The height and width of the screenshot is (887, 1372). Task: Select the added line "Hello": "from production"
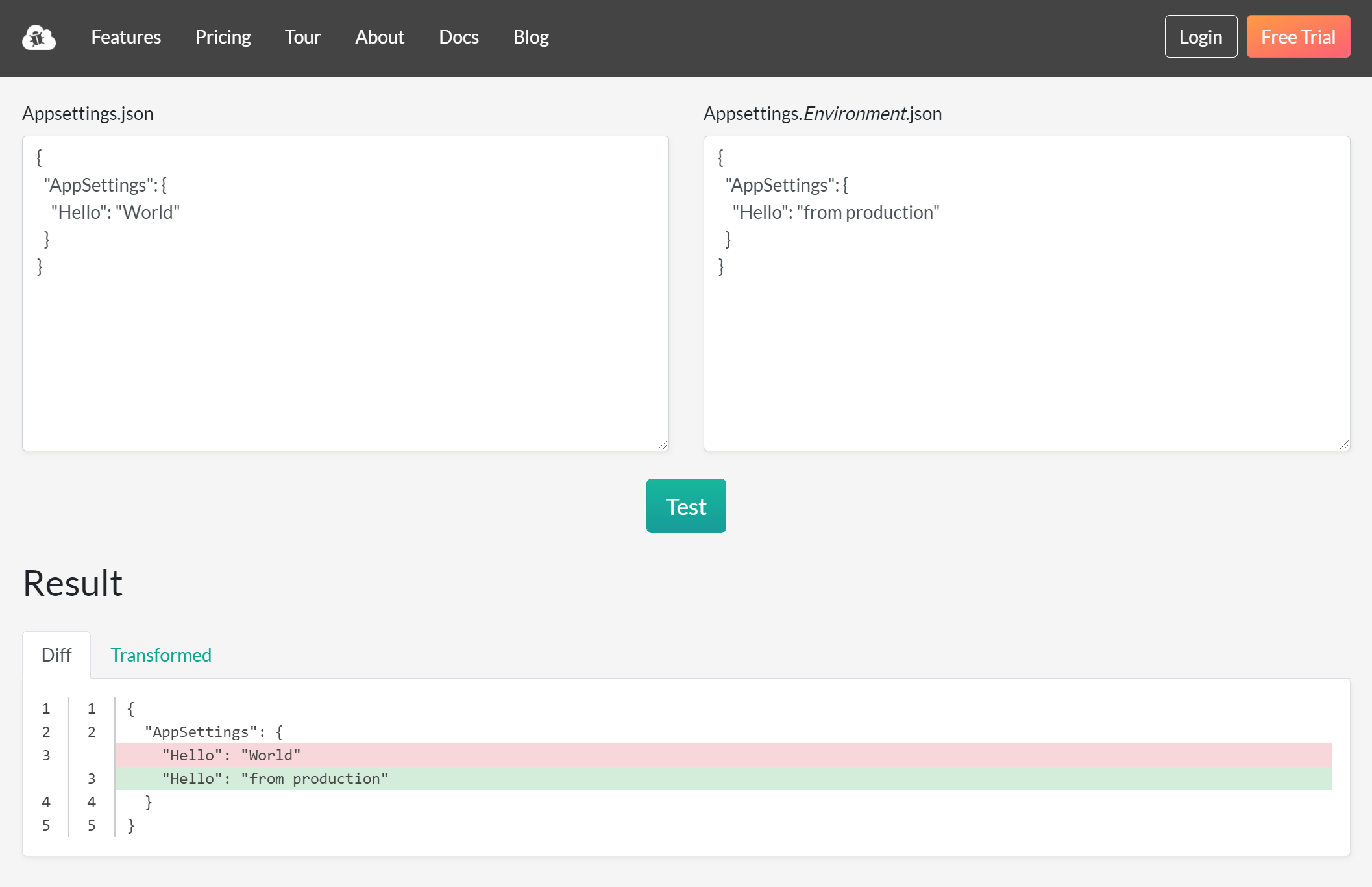275,779
